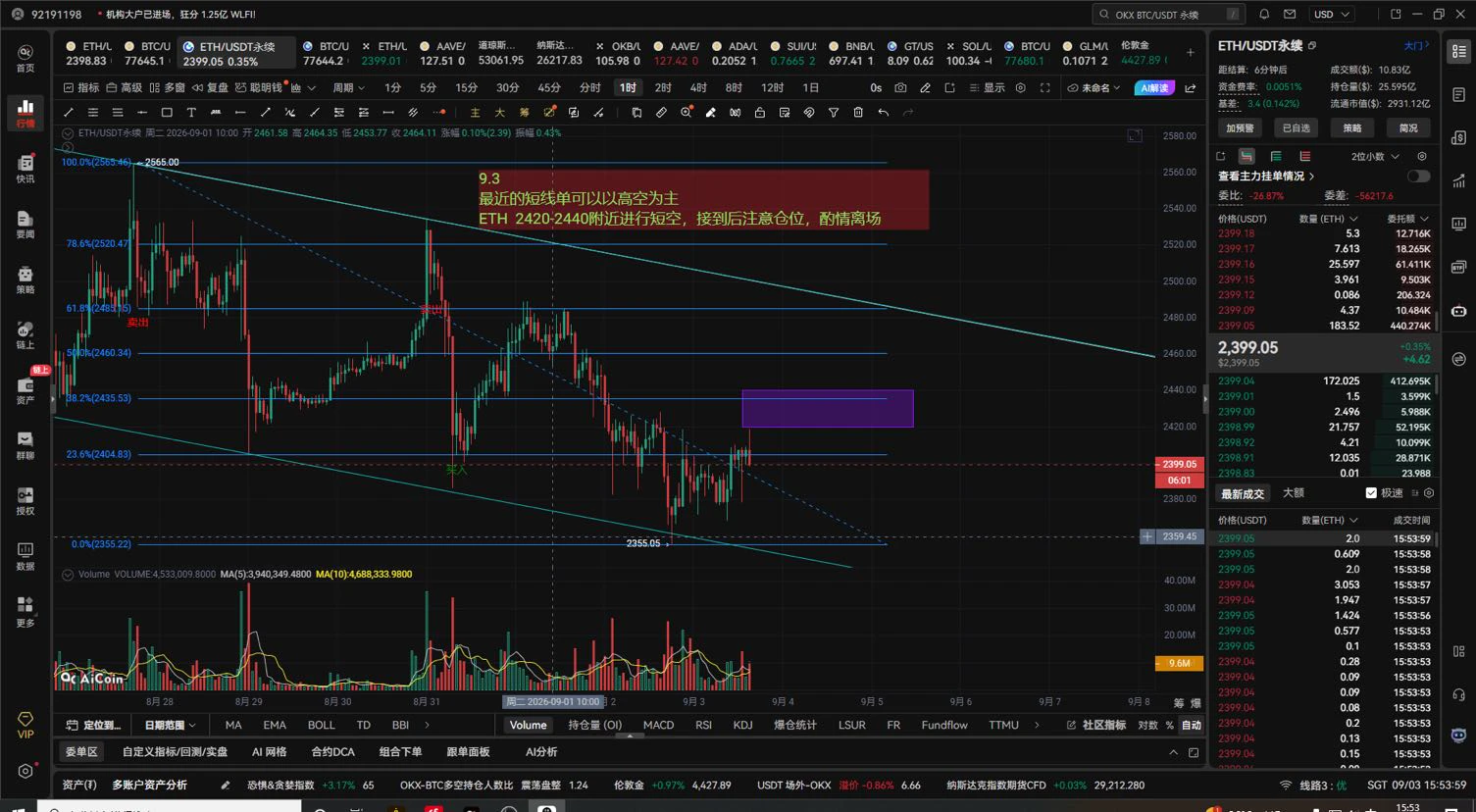Click the 加预警 add alert button

pyautogui.click(x=1240, y=127)
